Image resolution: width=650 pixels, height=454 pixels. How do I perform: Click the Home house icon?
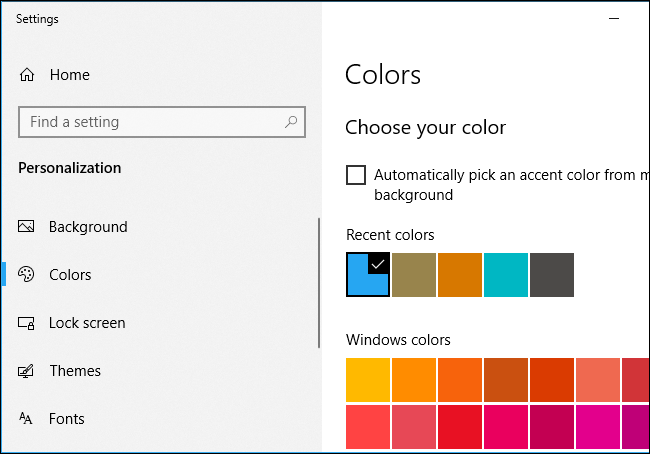pos(27,75)
